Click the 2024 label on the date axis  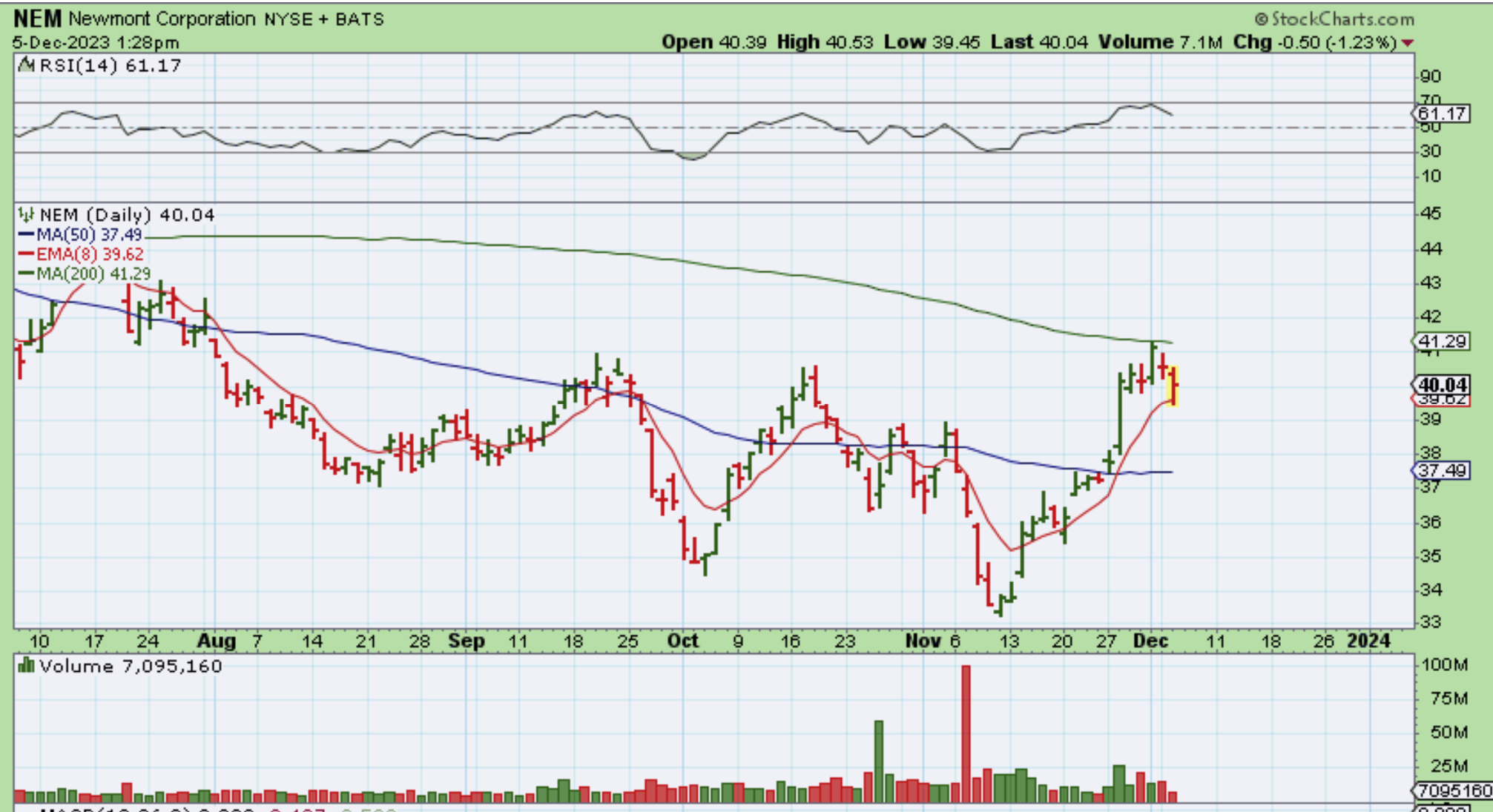(1368, 641)
